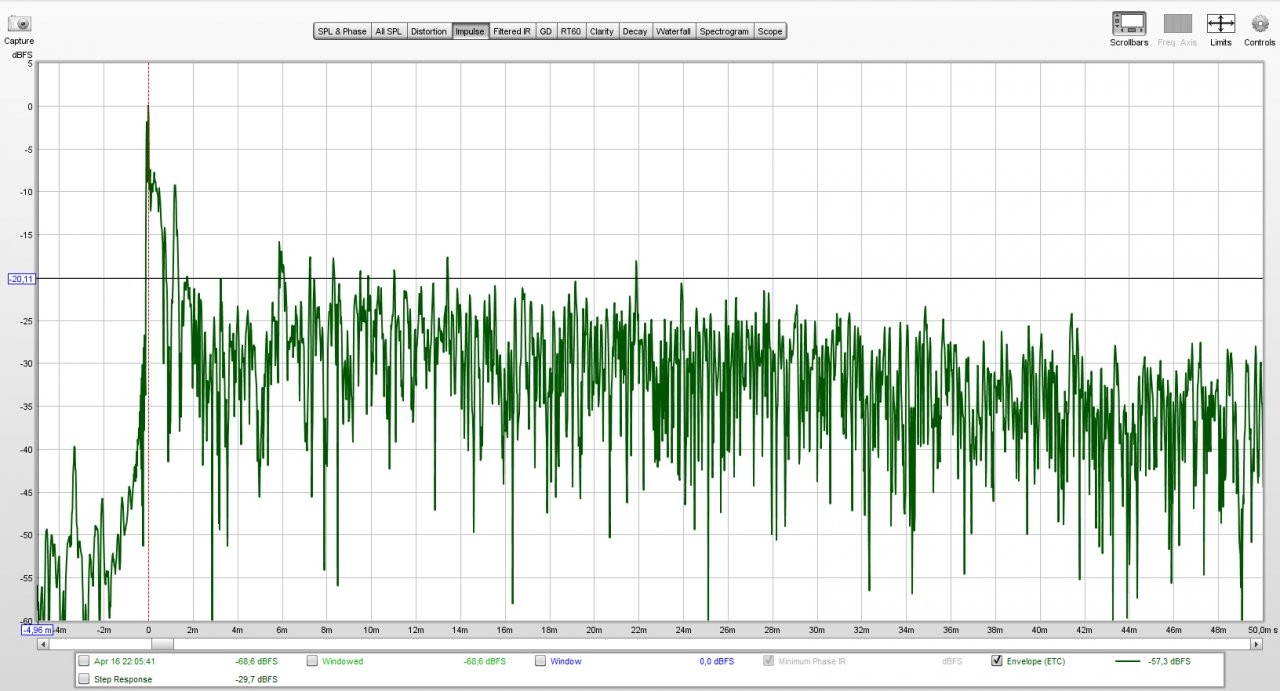Click the Envelope (ETC) green trace line sample
This screenshot has height=691, width=1280.
coord(1127,661)
